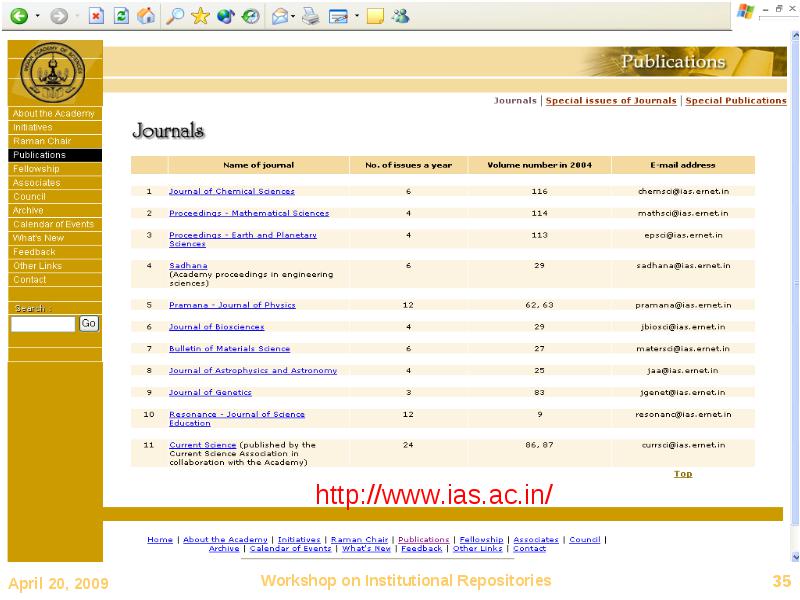Screen dimensions: 800x600
Task: Click the Home footer link
Action: click(160, 540)
